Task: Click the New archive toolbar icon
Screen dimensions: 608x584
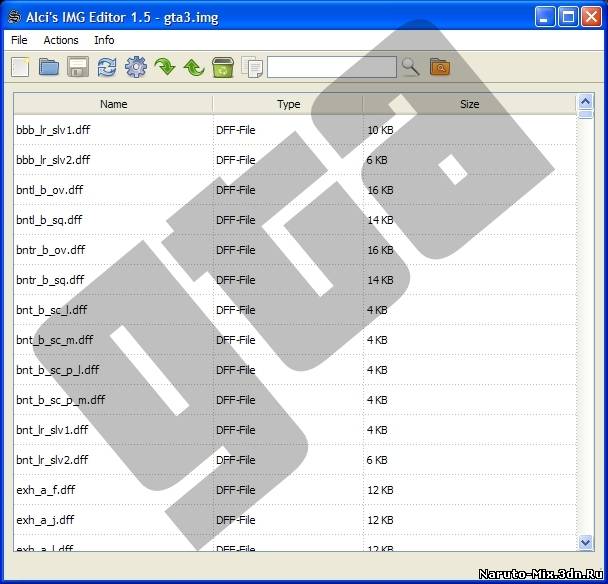Action: tap(20, 67)
